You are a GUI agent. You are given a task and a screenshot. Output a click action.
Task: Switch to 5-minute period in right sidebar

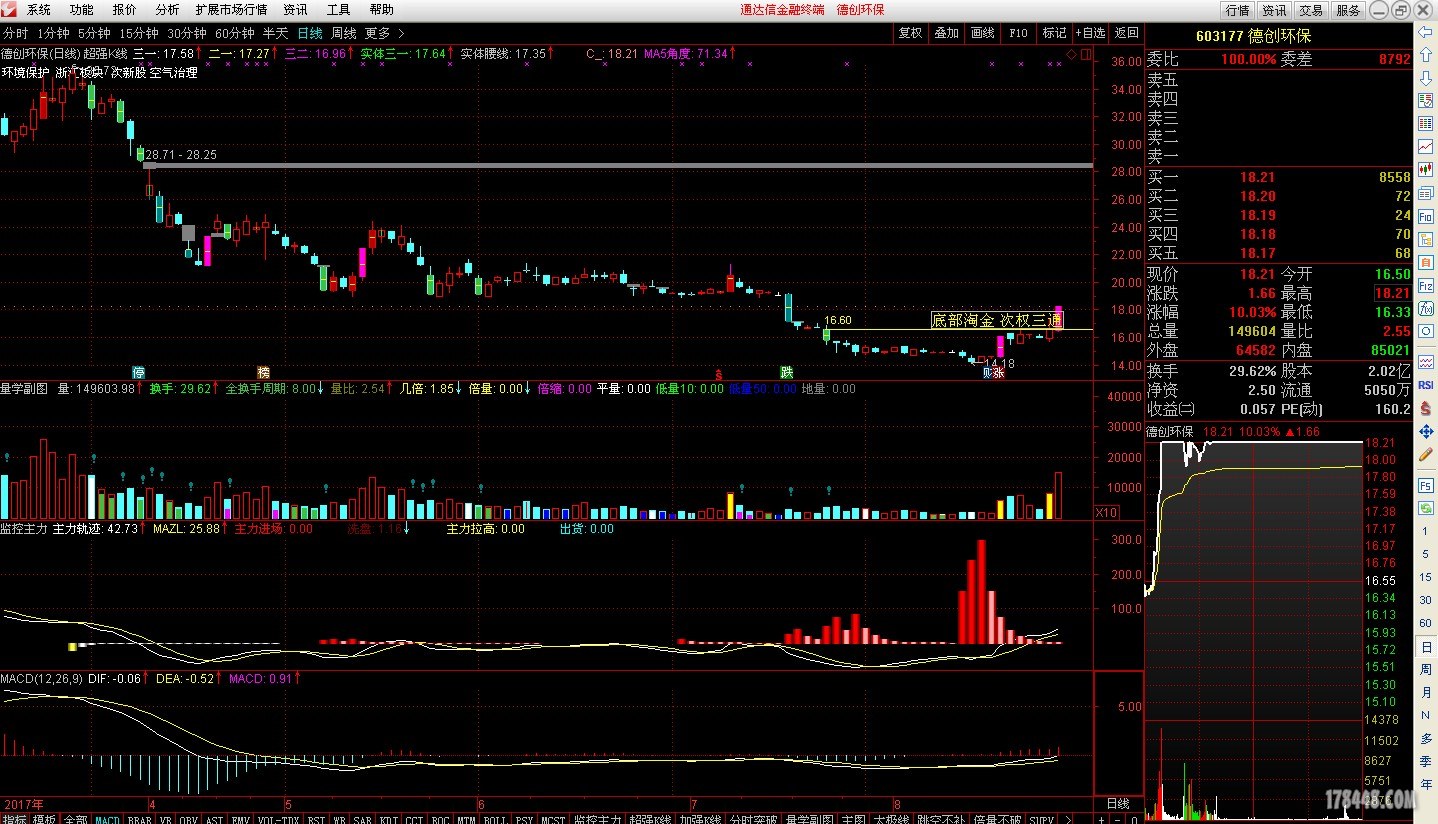click(1426, 554)
